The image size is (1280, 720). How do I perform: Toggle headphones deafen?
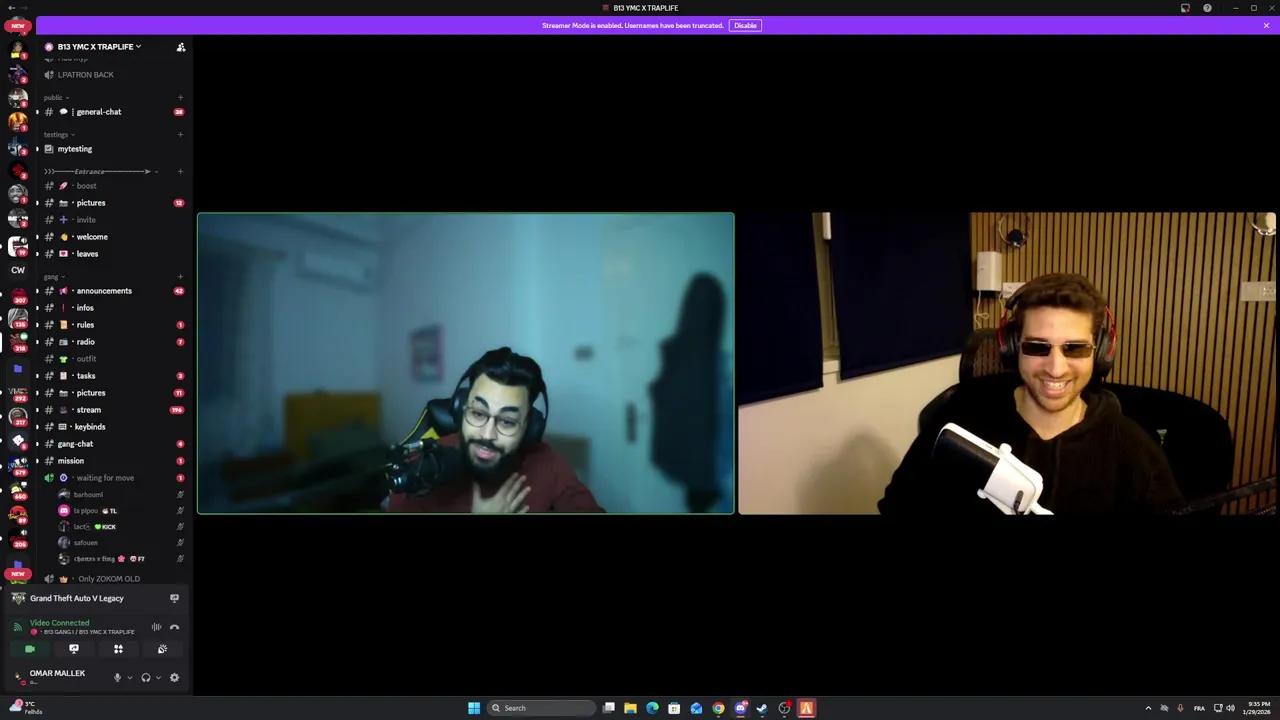(146, 678)
